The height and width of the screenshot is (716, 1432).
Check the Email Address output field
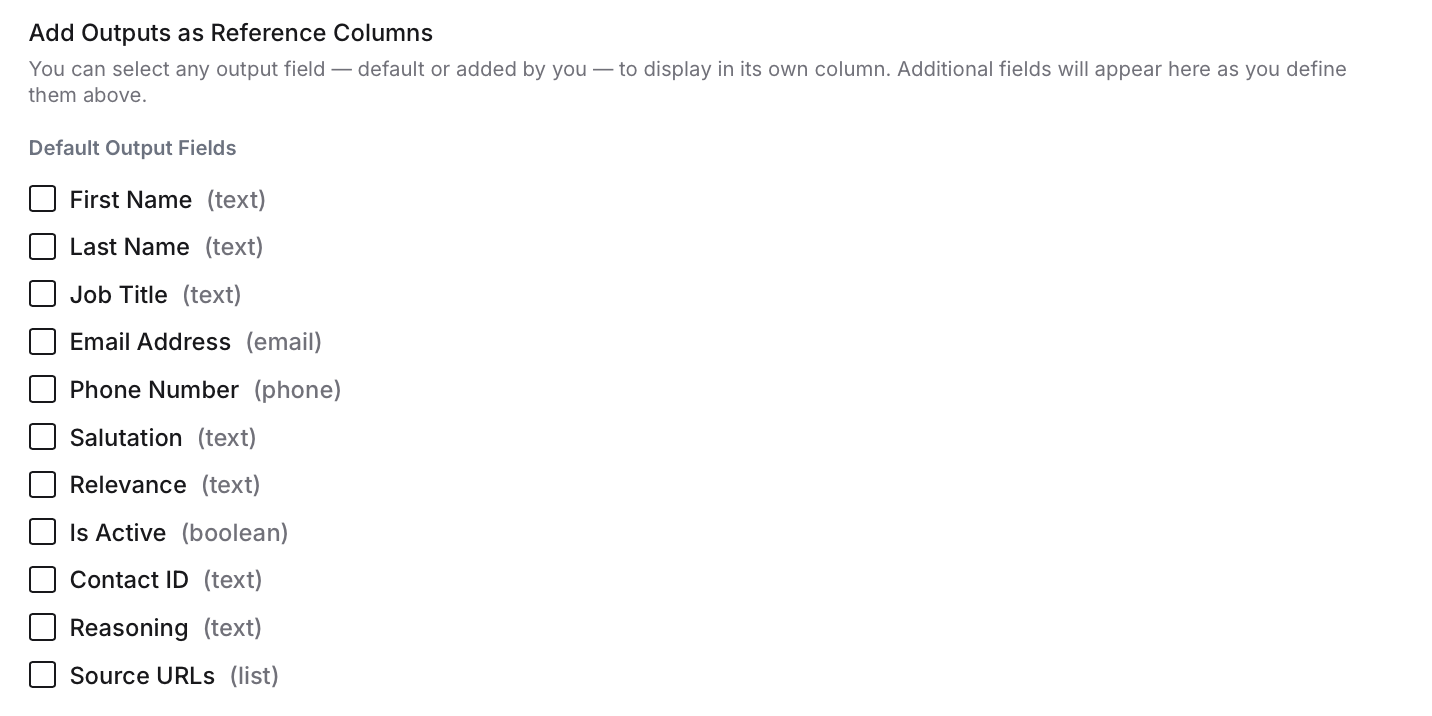tap(42, 341)
